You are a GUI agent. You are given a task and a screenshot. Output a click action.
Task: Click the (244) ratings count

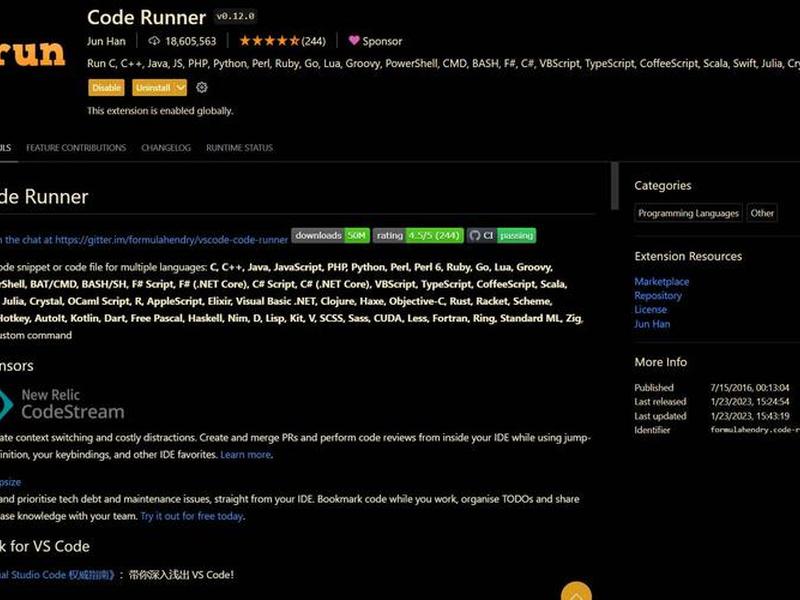[x=313, y=41]
